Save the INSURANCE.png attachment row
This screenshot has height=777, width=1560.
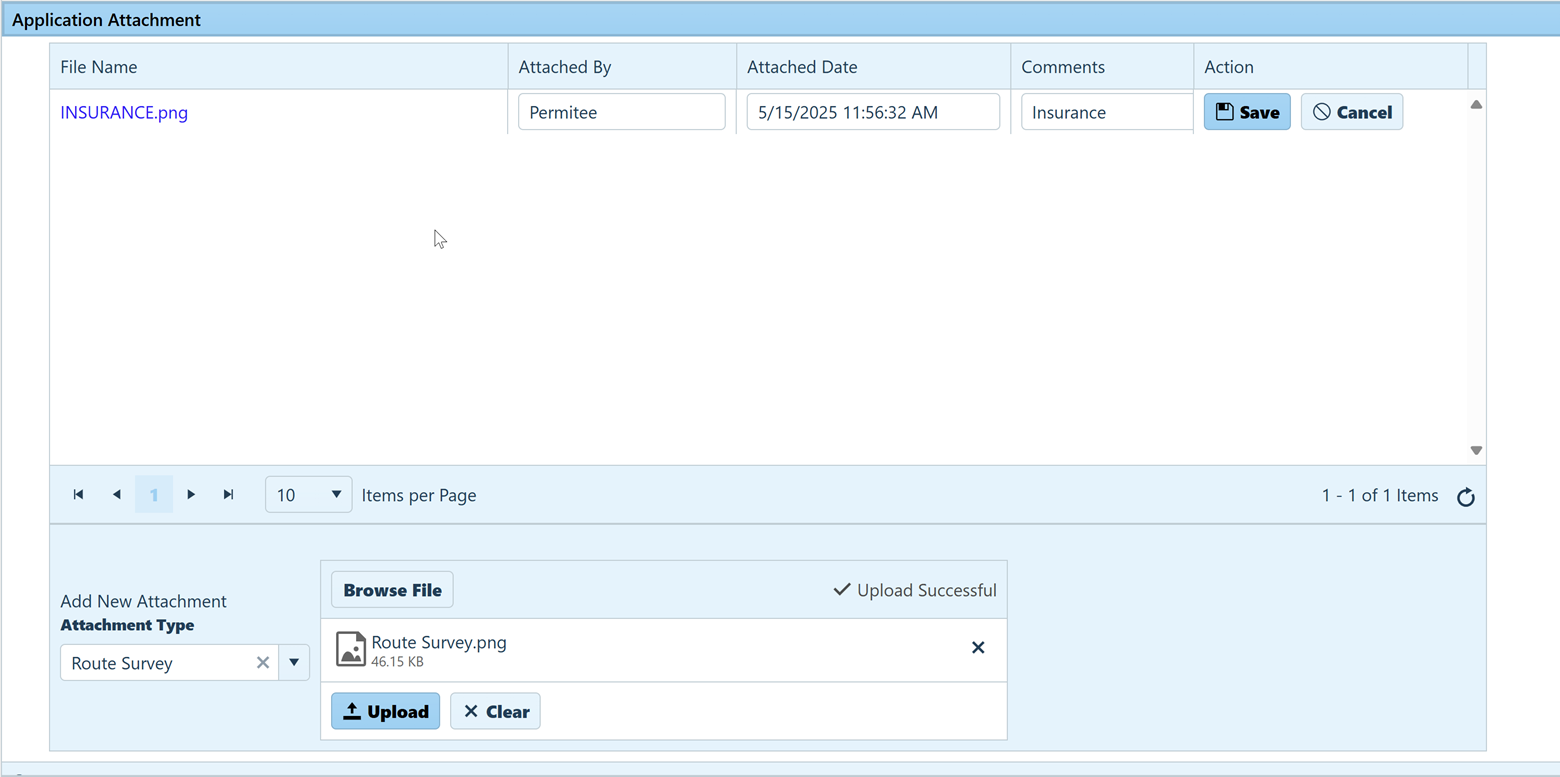click(x=1246, y=112)
